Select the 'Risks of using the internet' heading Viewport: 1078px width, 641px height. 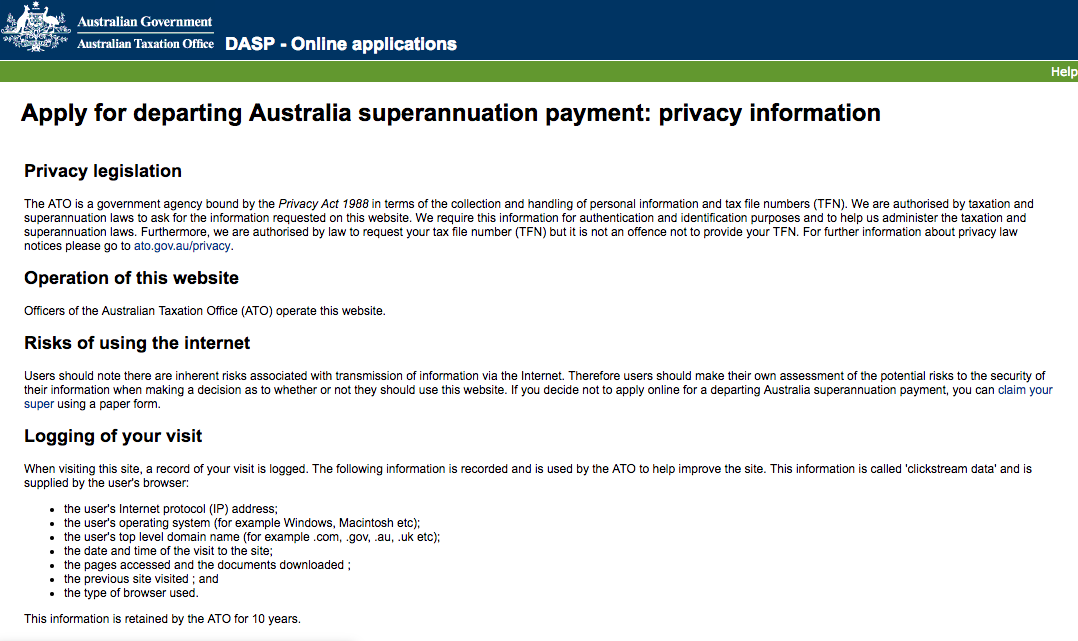click(137, 343)
